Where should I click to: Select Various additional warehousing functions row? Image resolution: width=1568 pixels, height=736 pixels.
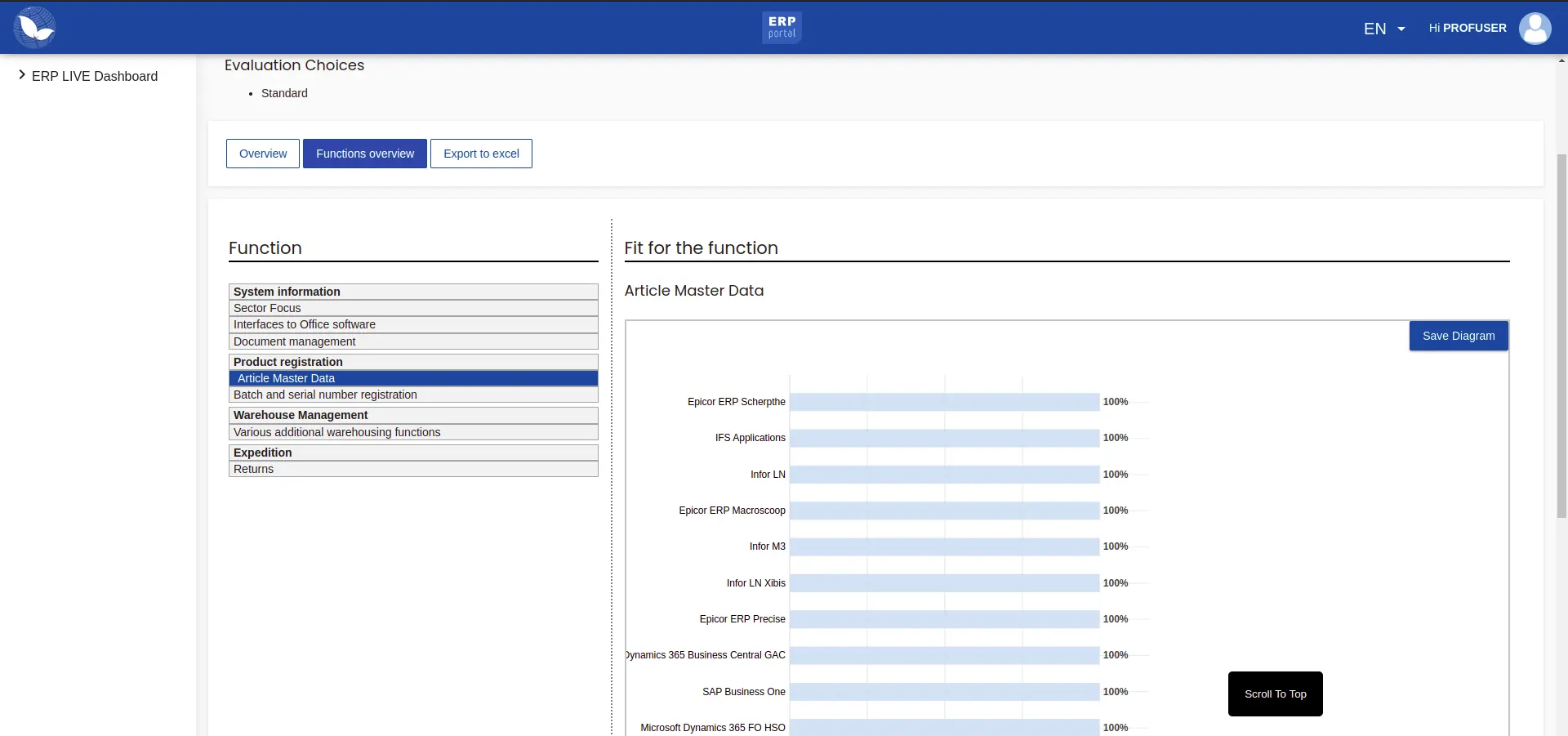point(413,432)
